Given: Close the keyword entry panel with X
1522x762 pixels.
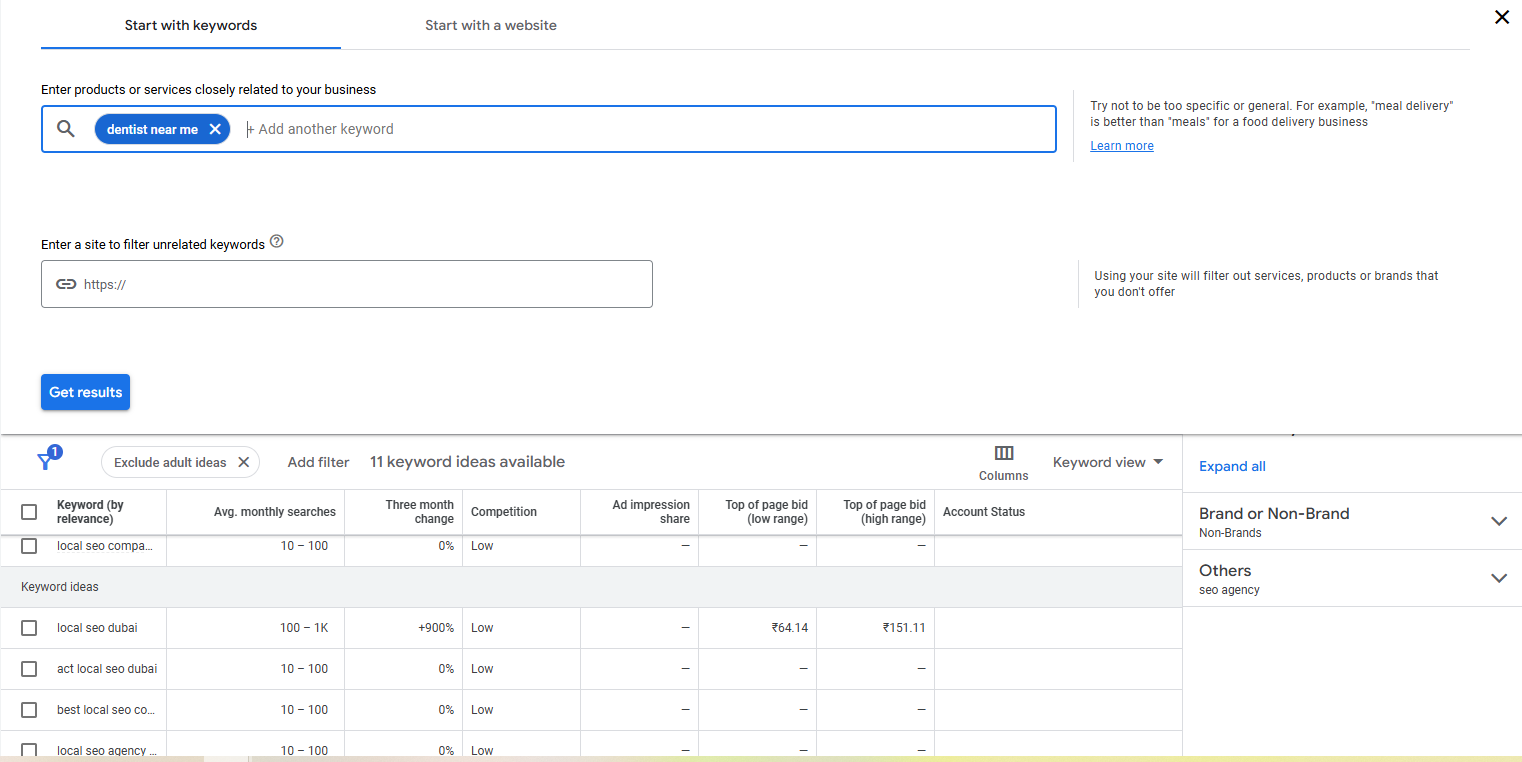Looking at the screenshot, I should click(1501, 17).
